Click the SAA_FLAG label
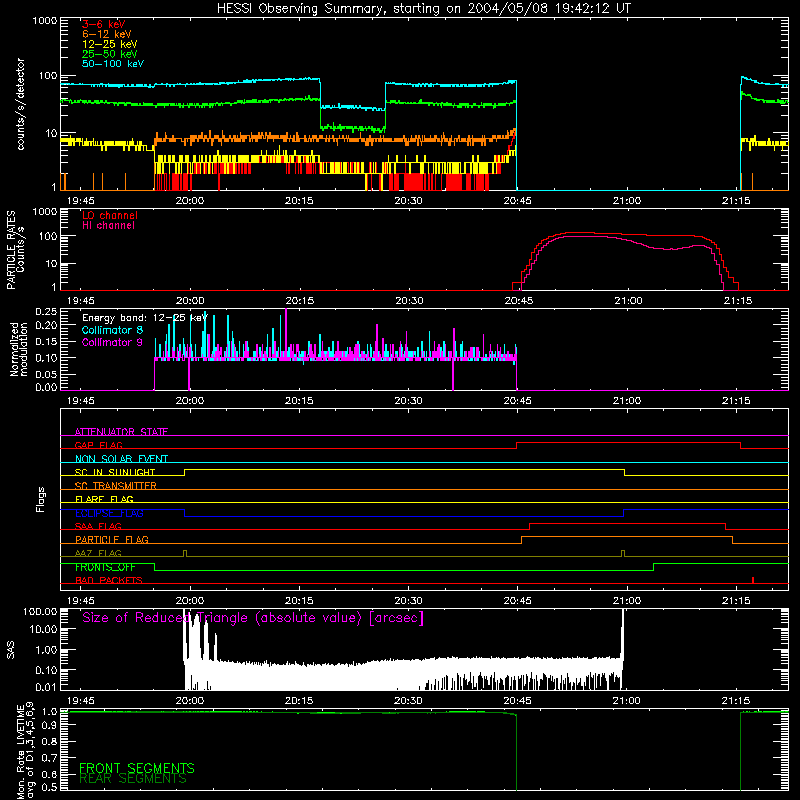The image size is (800, 800). 98,526
